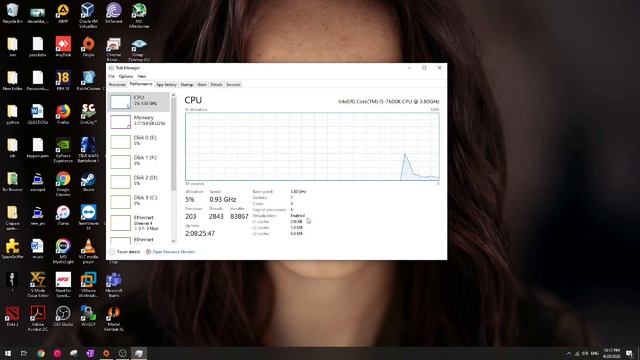Select the VLC media player desktop icon
The image size is (640, 360).
coord(88,251)
